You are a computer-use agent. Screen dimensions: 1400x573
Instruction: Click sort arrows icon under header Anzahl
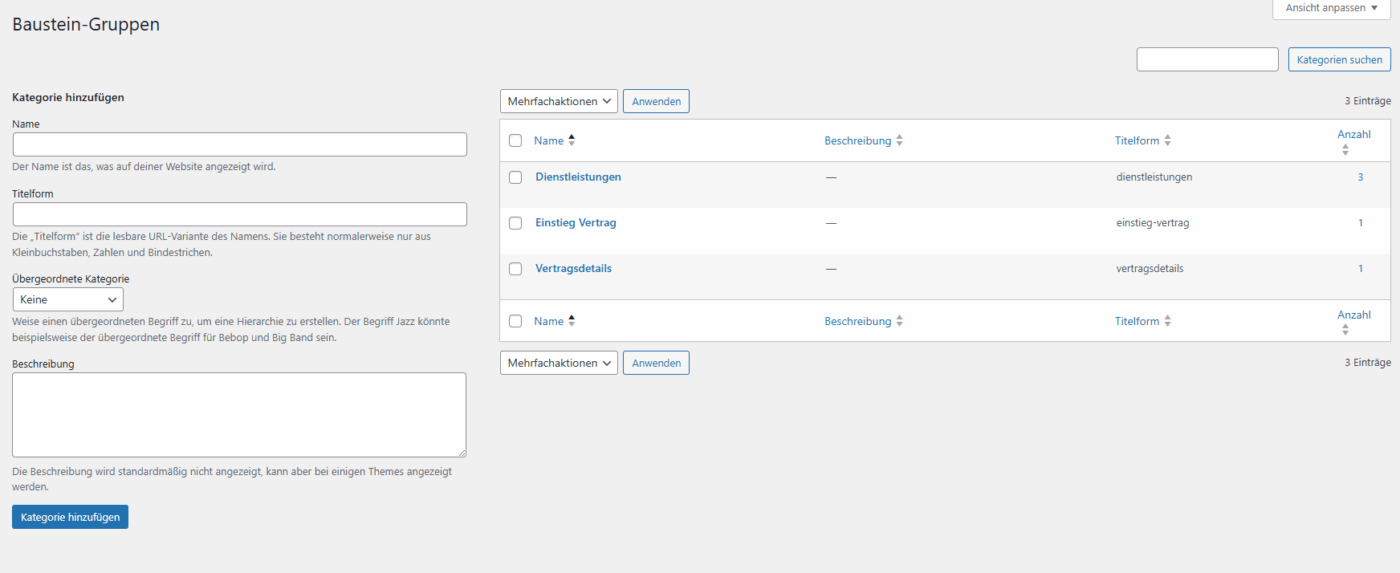click(1345, 149)
